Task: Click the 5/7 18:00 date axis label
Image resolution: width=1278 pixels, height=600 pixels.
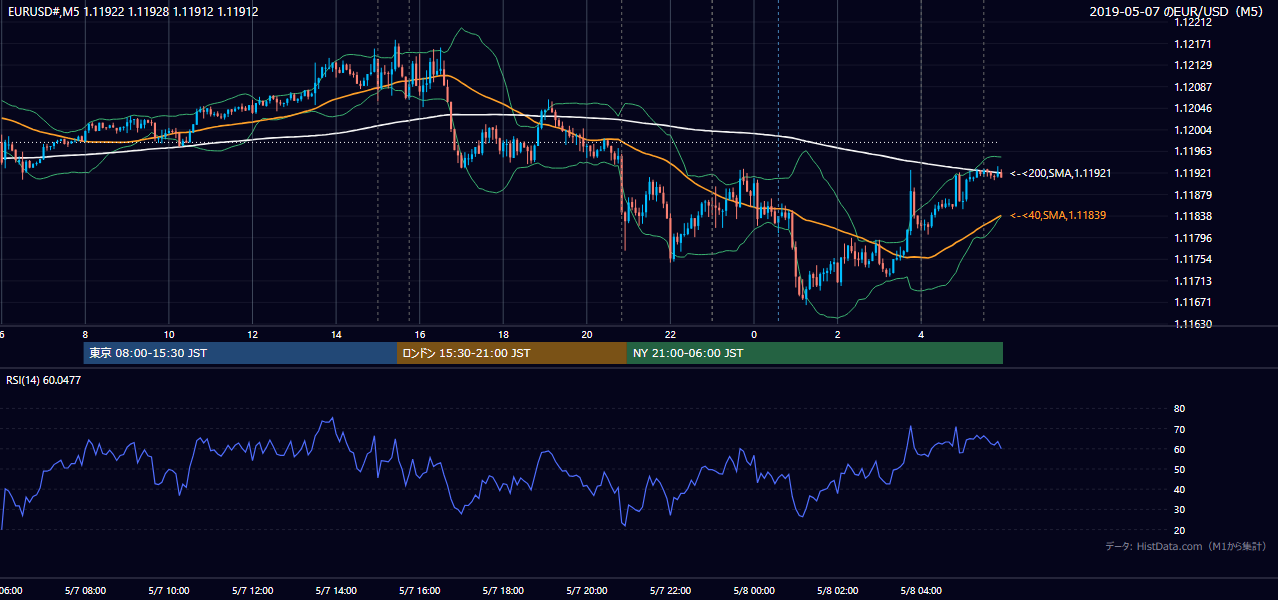Action: point(504,591)
